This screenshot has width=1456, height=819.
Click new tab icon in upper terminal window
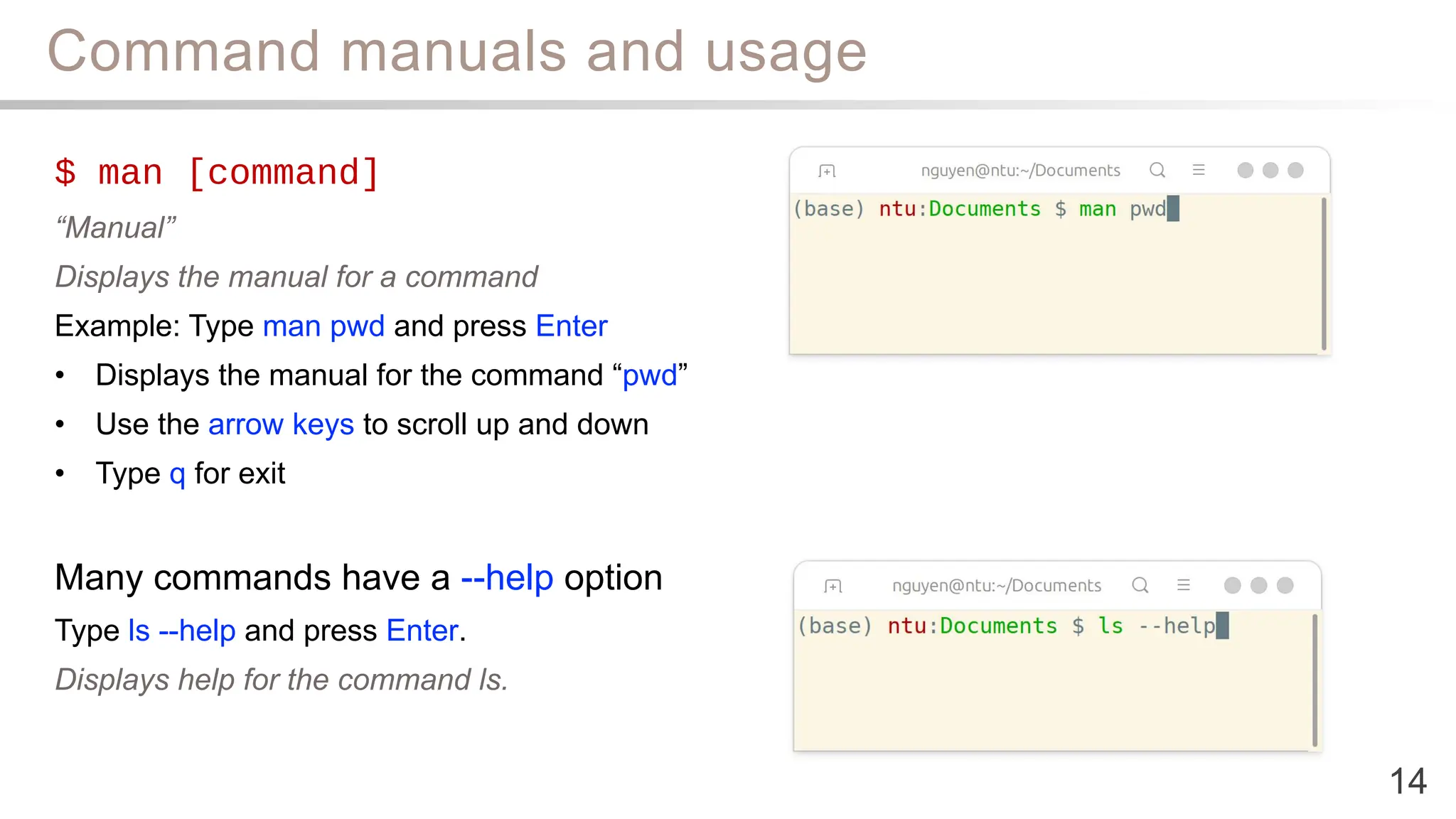pyautogui.click(x=827, y=171)
